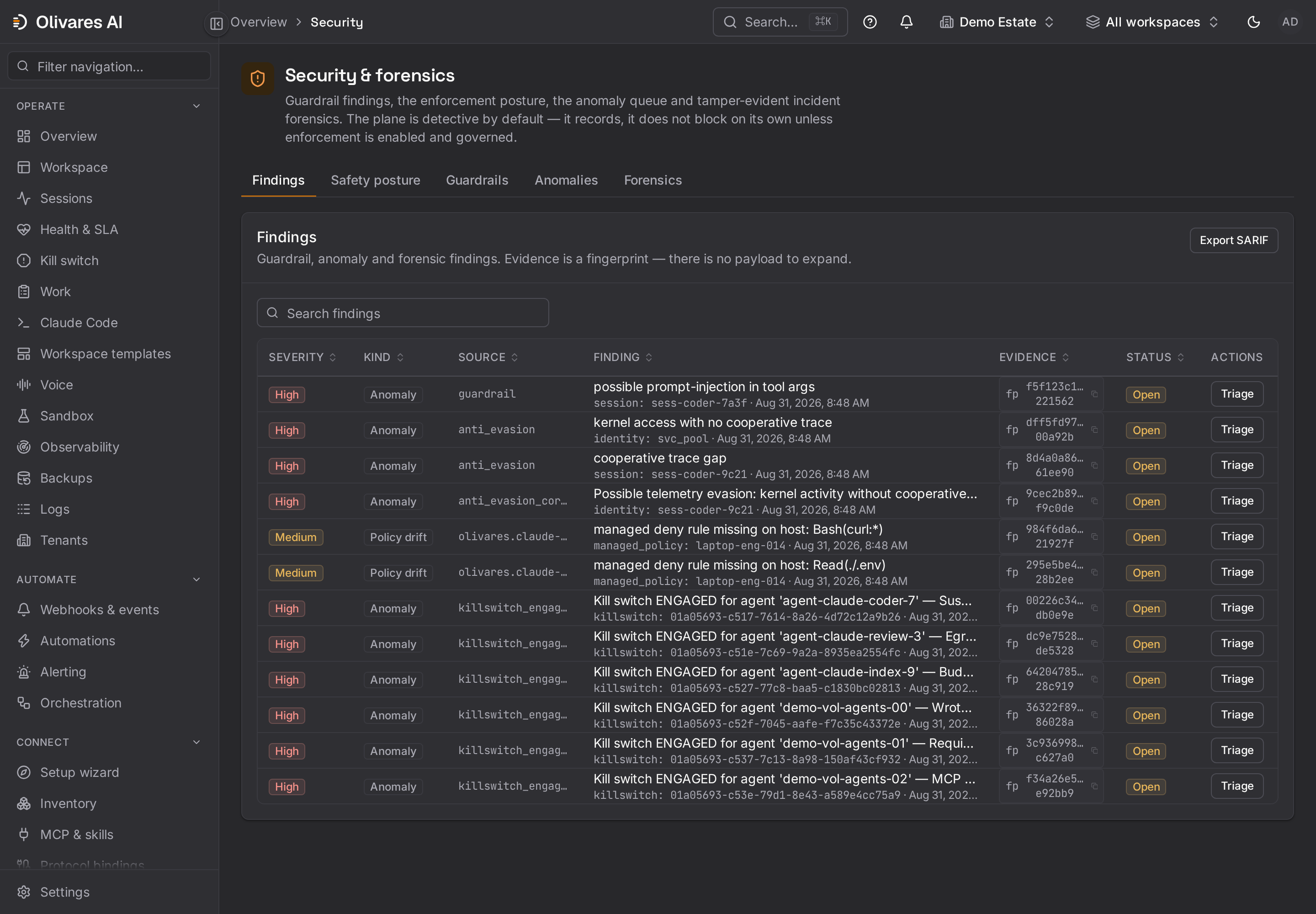Image resolution: width=1316 pixels, height=914 pixels.
Task: Open notifications bell icon
Action: (906, 22)
